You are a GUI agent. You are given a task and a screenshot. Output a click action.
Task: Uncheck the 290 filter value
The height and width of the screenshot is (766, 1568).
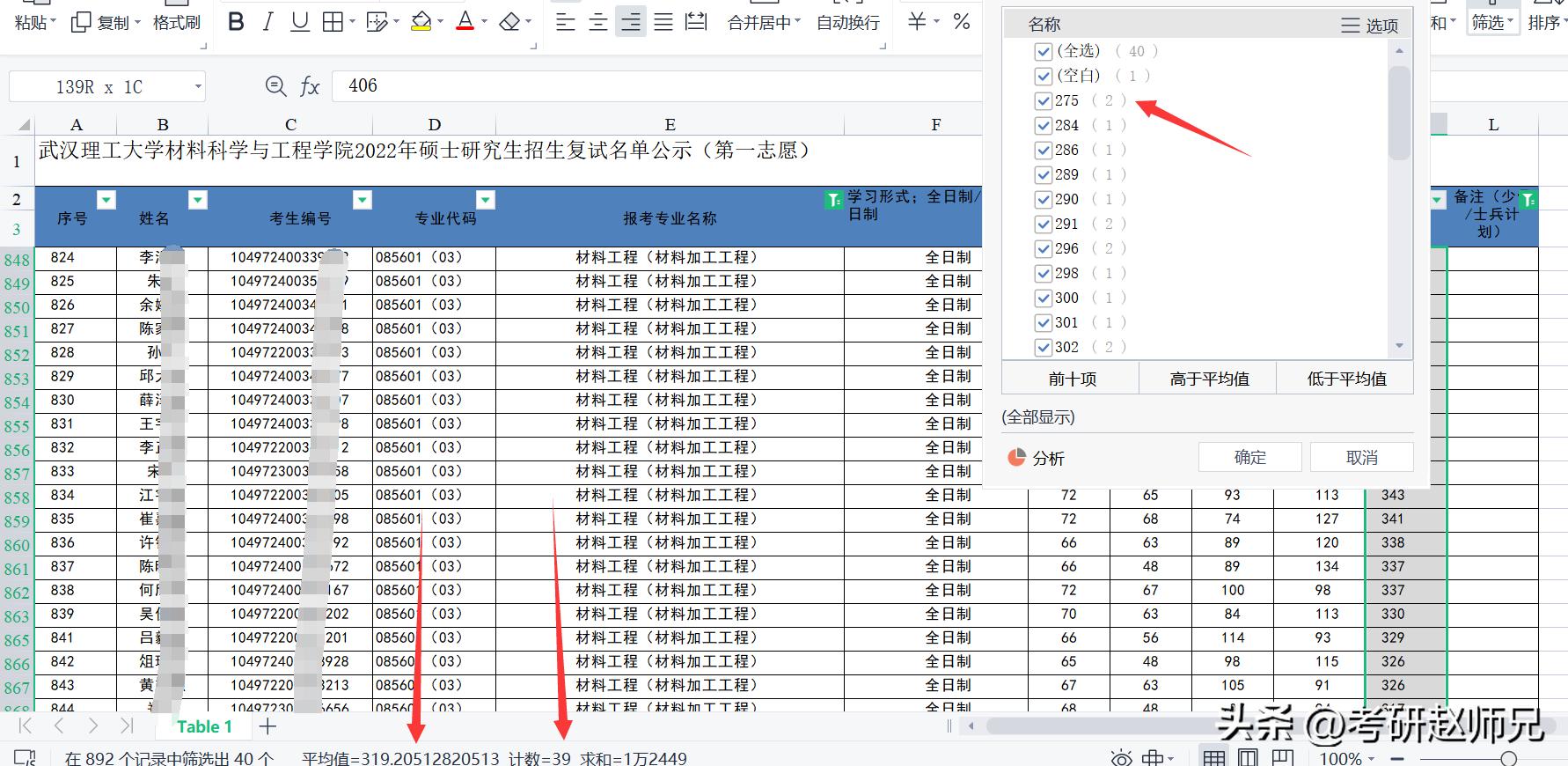point(1044,199)
